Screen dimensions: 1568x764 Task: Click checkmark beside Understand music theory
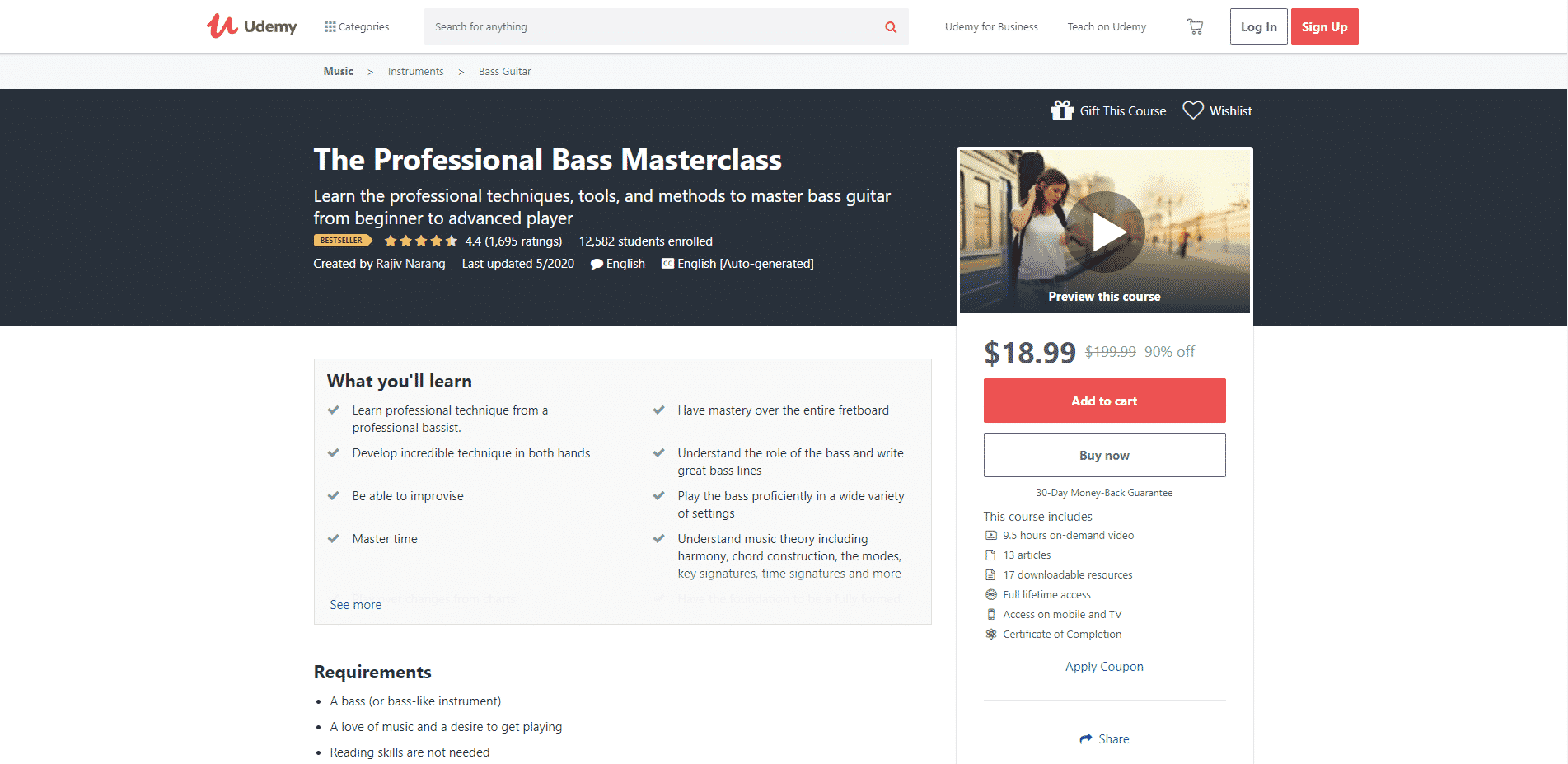point(659,538)
